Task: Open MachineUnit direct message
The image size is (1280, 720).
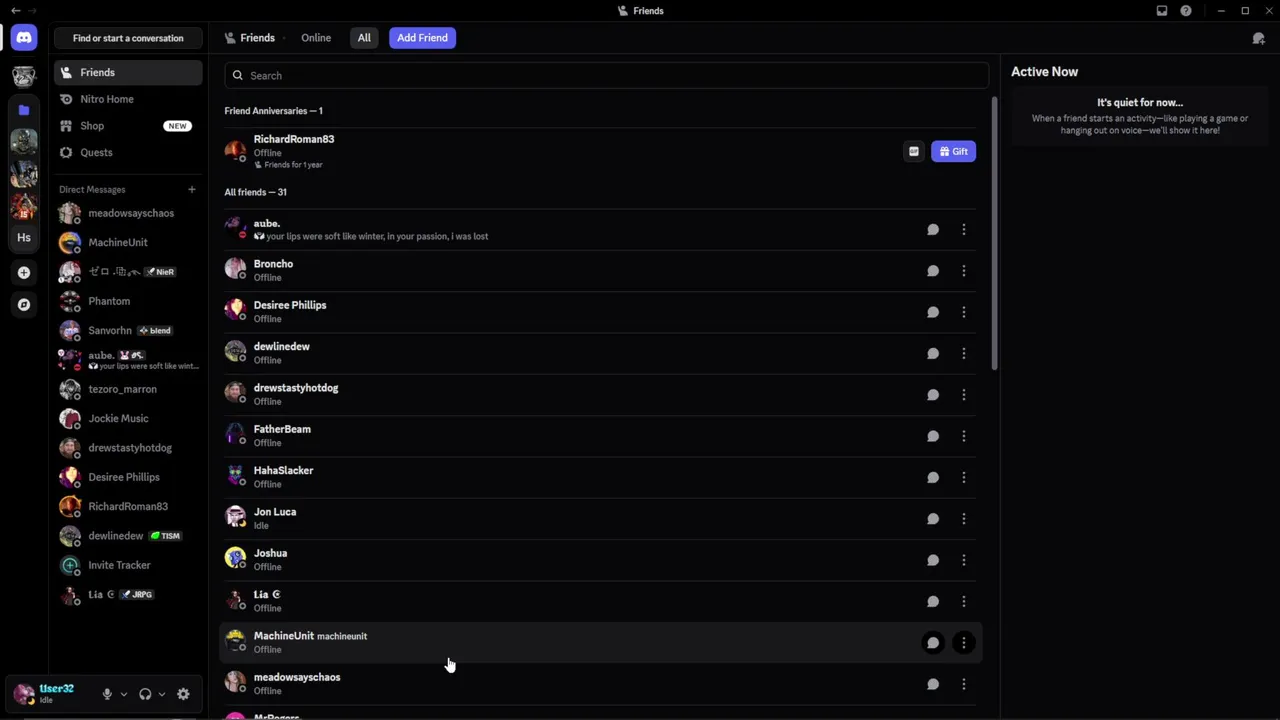Action: [x=128, y=242]
